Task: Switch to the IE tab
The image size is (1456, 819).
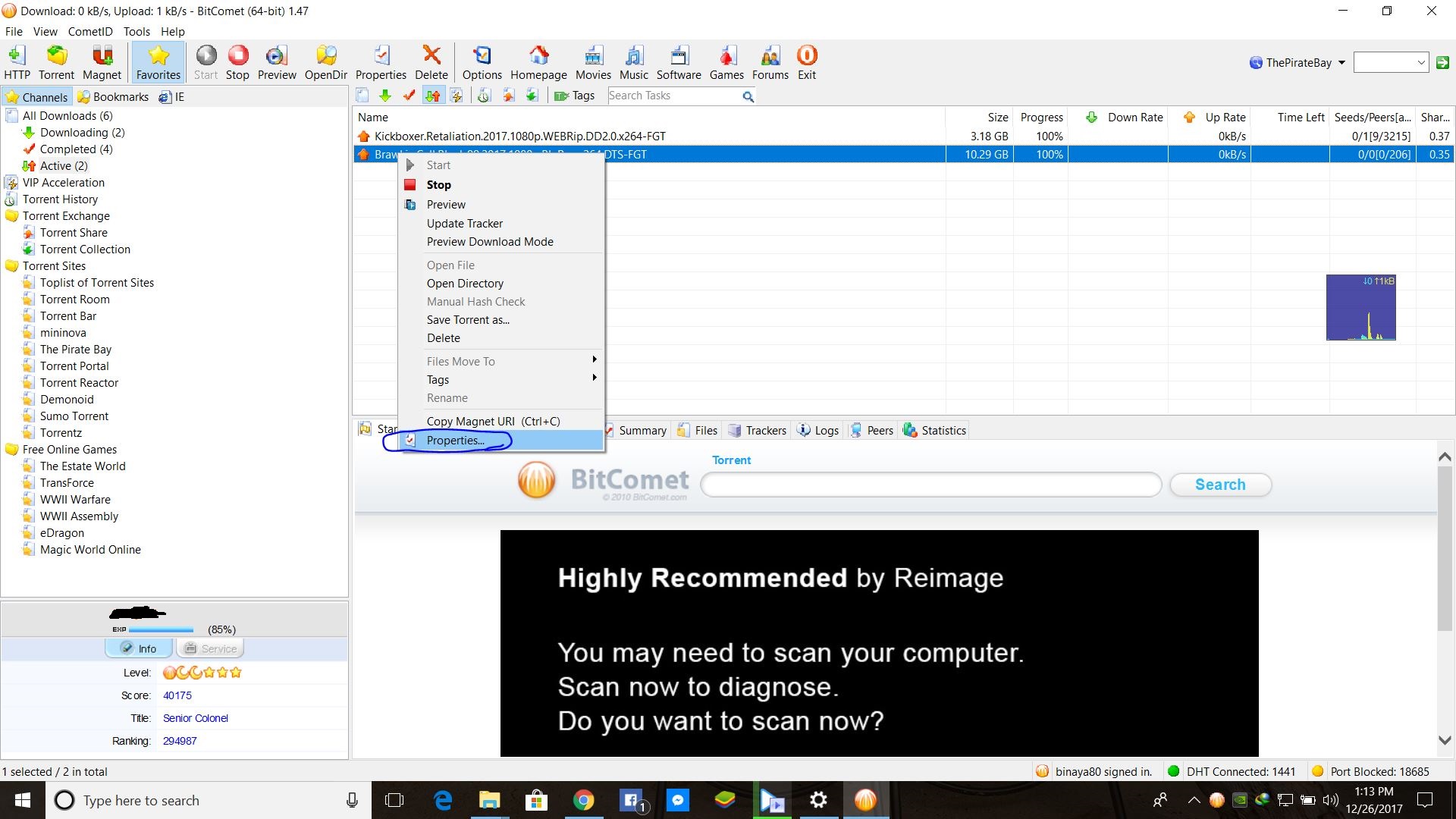Action: pyautogui.click(x=172, y=97)
